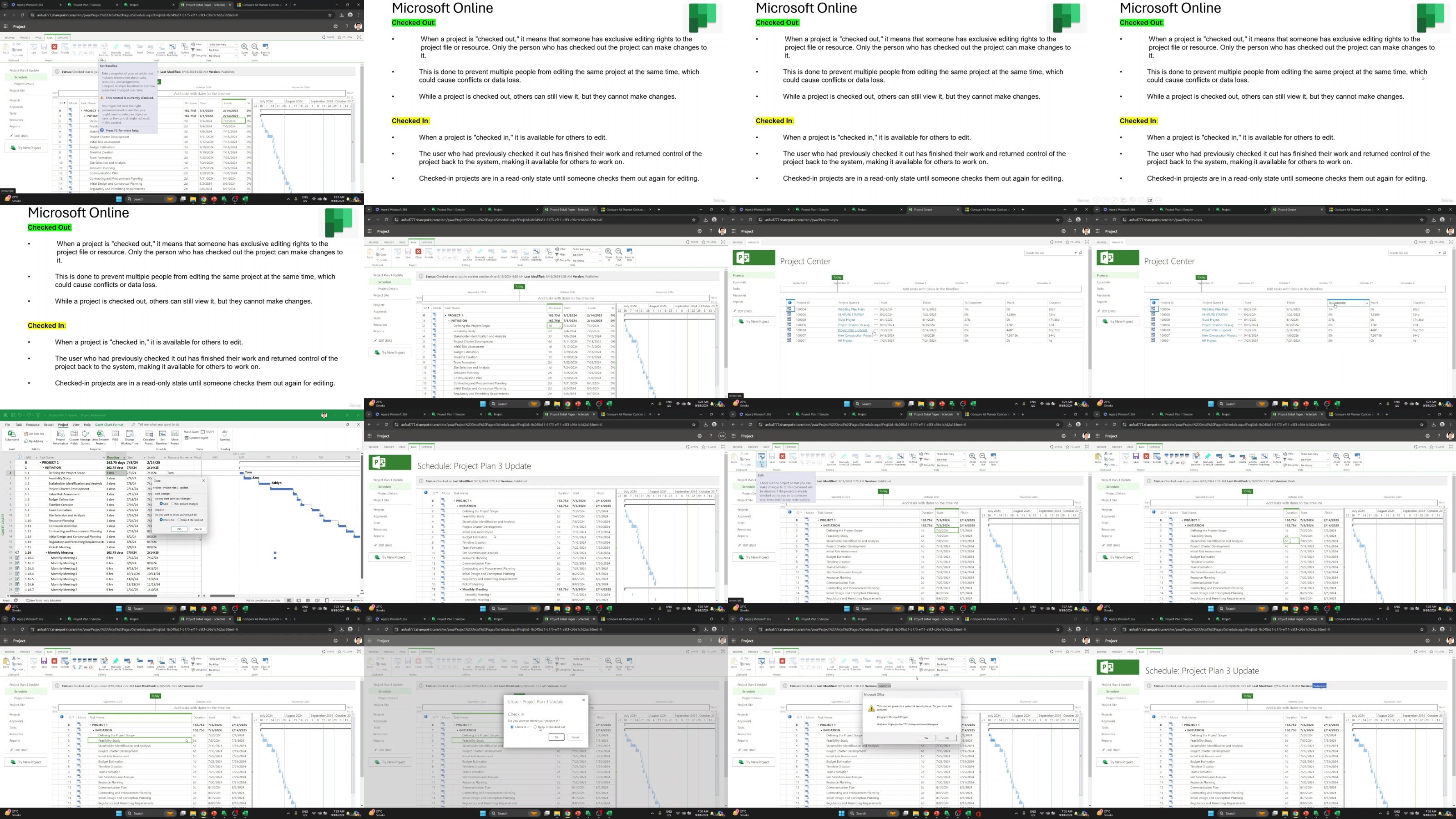Click Start button below the Project Professional window

pos(119,609)
